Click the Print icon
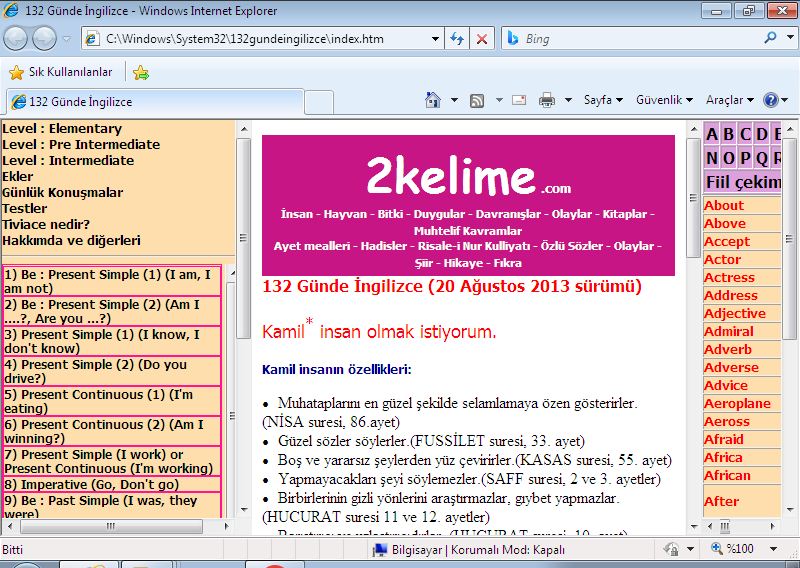Image resolution: width=800 pixels, height=568 pixels. pyautogui.click(x=546, y=100)
